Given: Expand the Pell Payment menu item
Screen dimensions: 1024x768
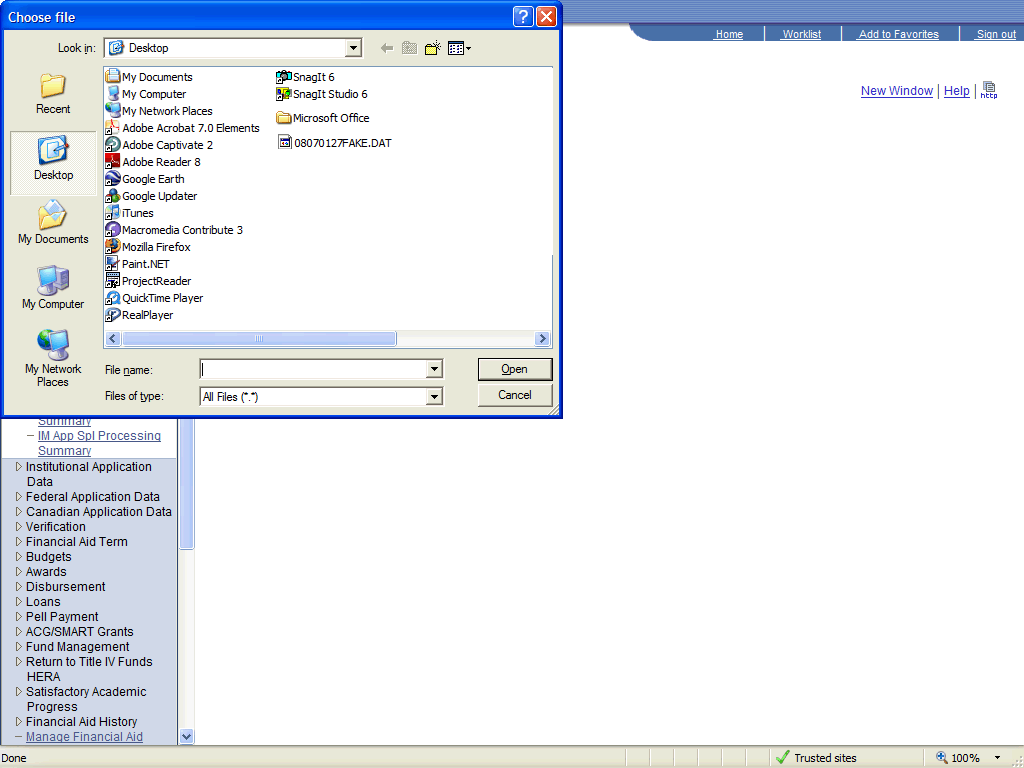Looking at the screenshot, I should 57,616.
